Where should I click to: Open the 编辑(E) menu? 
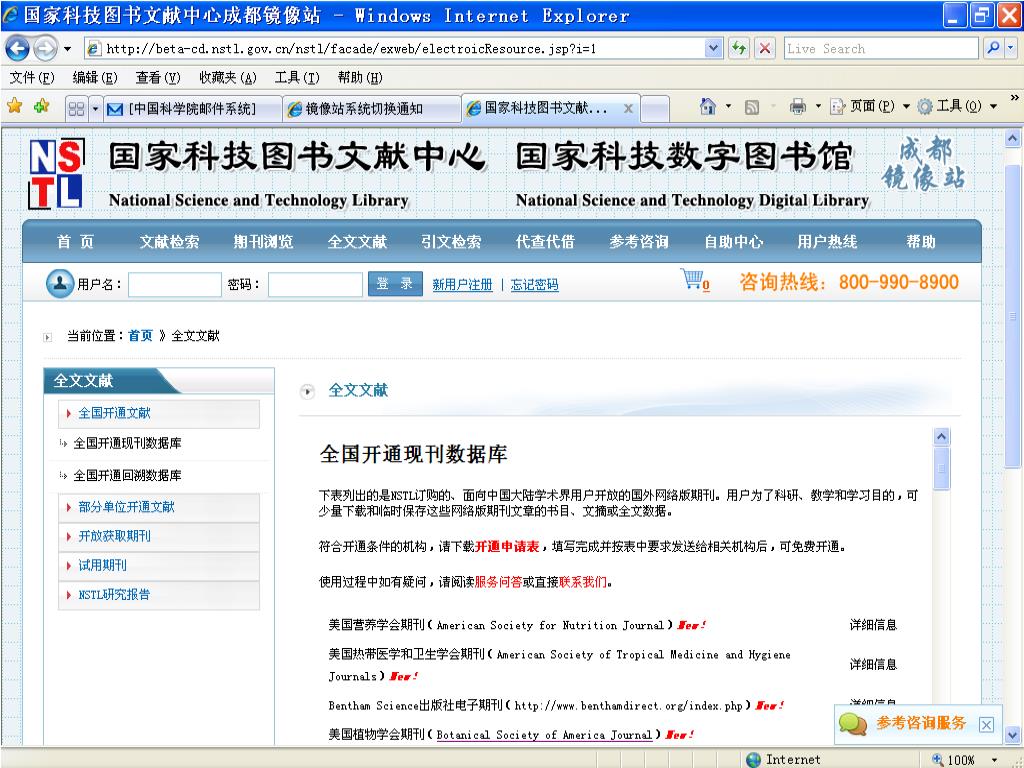[x=95, y=78]
